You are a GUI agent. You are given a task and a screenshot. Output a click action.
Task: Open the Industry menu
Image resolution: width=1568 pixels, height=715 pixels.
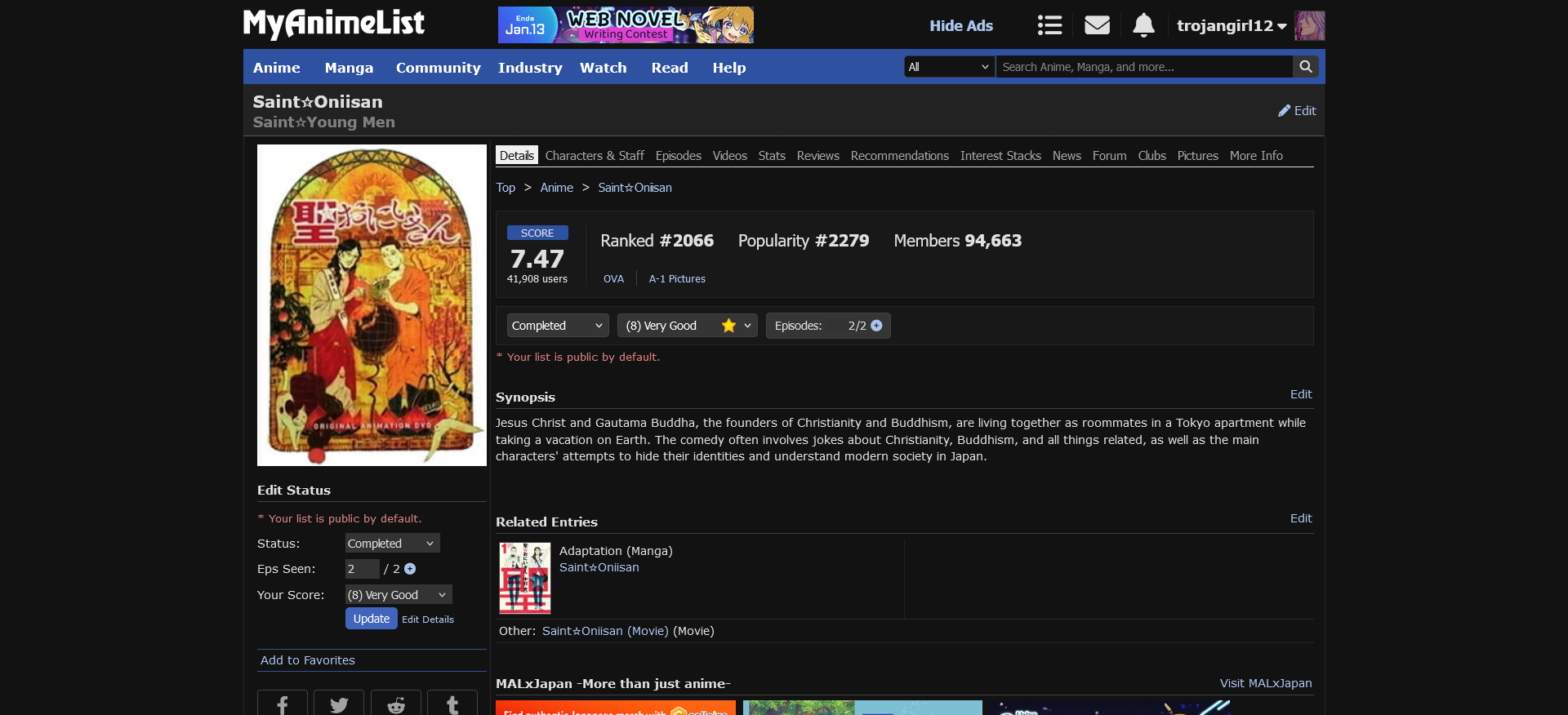[x=530, y=68]
